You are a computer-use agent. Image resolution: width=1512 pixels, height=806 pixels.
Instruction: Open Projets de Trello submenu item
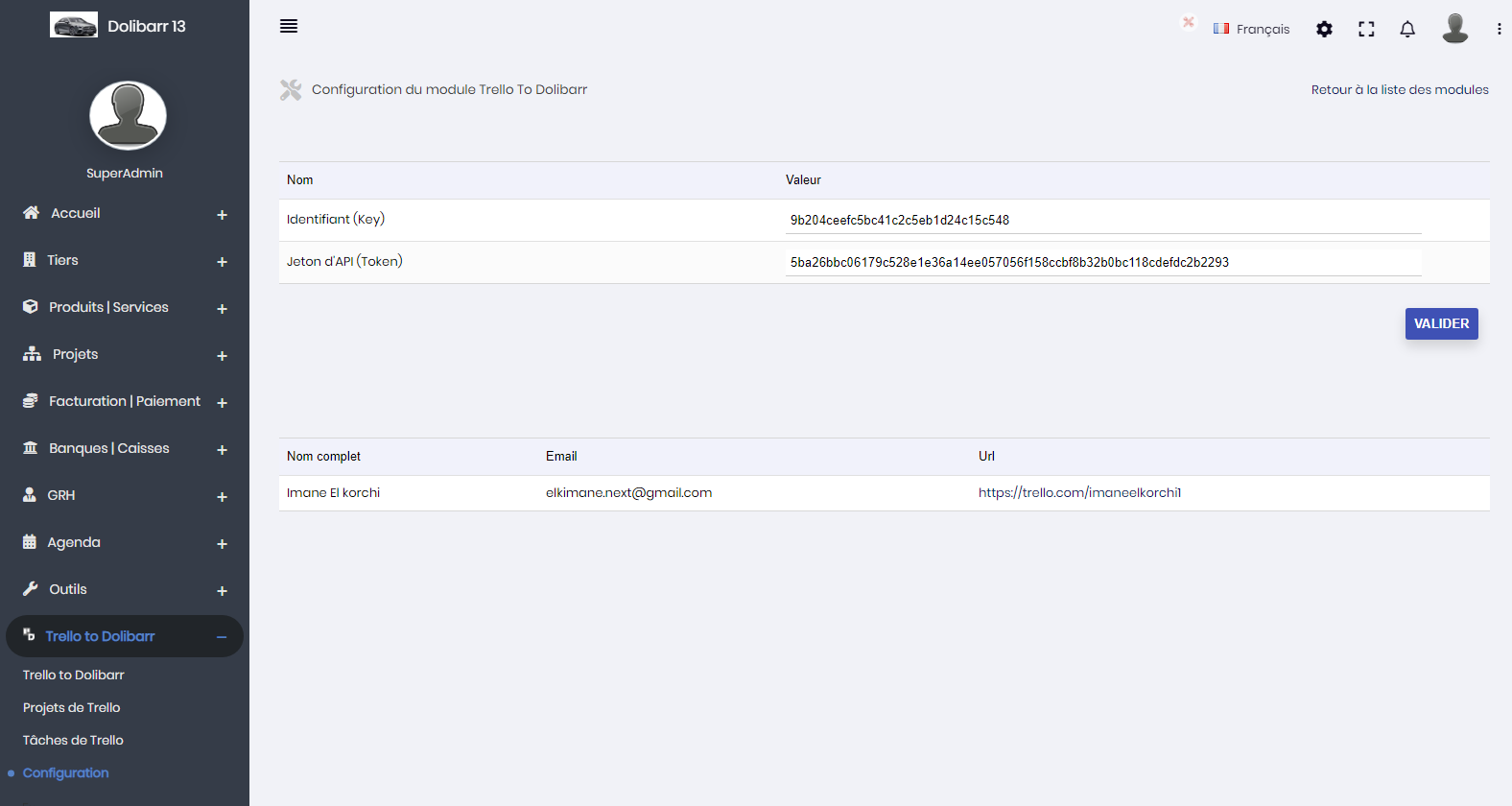coord(72,707)
